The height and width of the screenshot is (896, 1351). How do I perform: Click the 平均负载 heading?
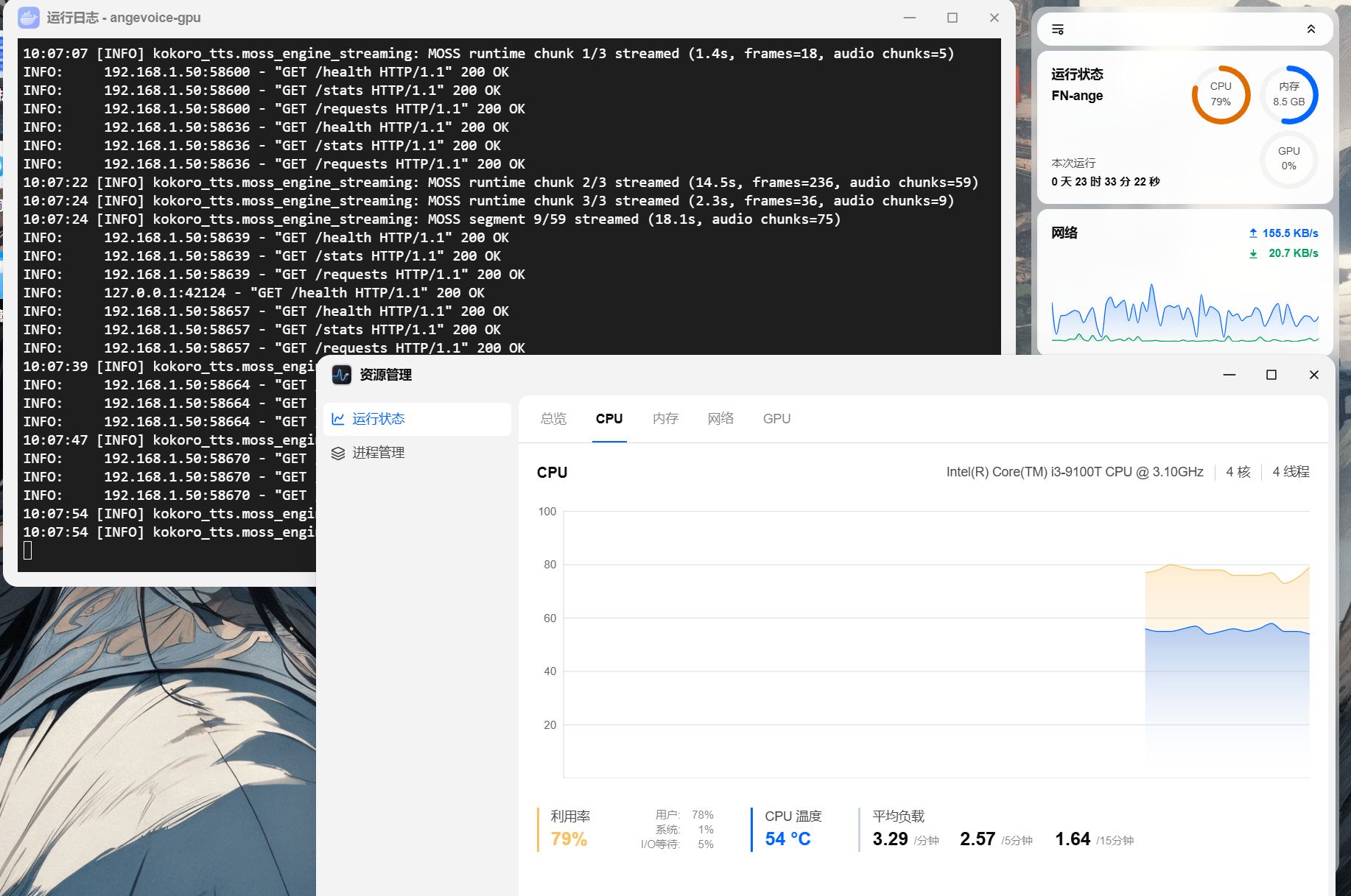[x=898, y=816]
